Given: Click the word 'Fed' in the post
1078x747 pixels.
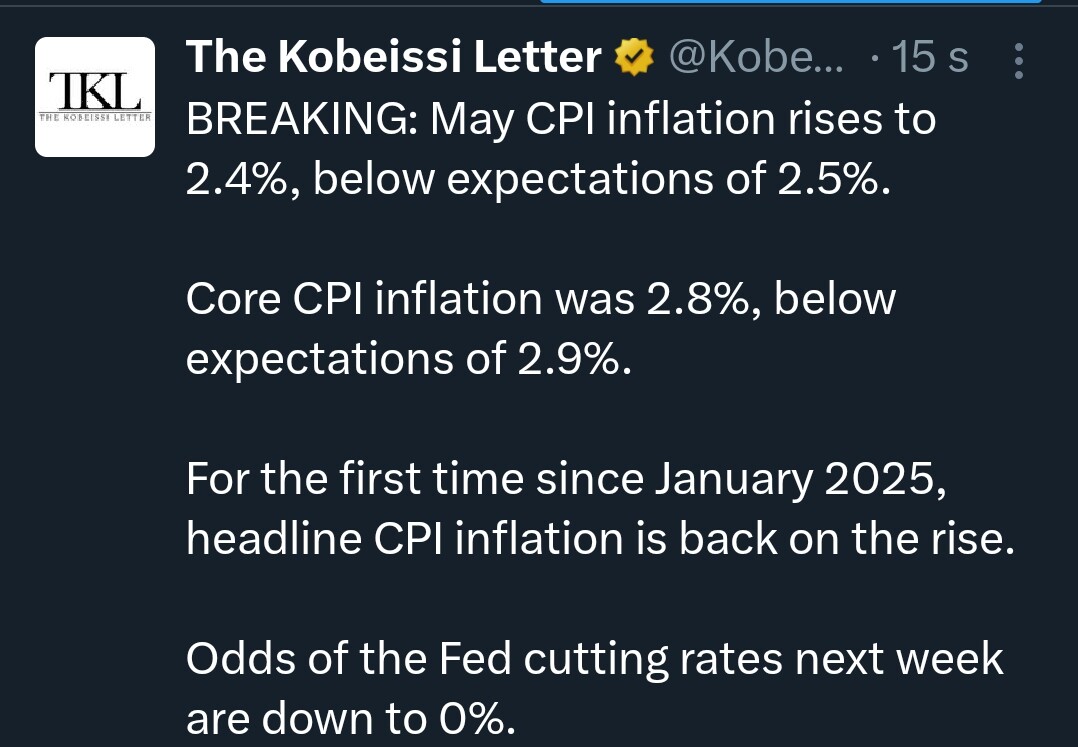Looking at the screenshot, I should [x=475, y=659].
